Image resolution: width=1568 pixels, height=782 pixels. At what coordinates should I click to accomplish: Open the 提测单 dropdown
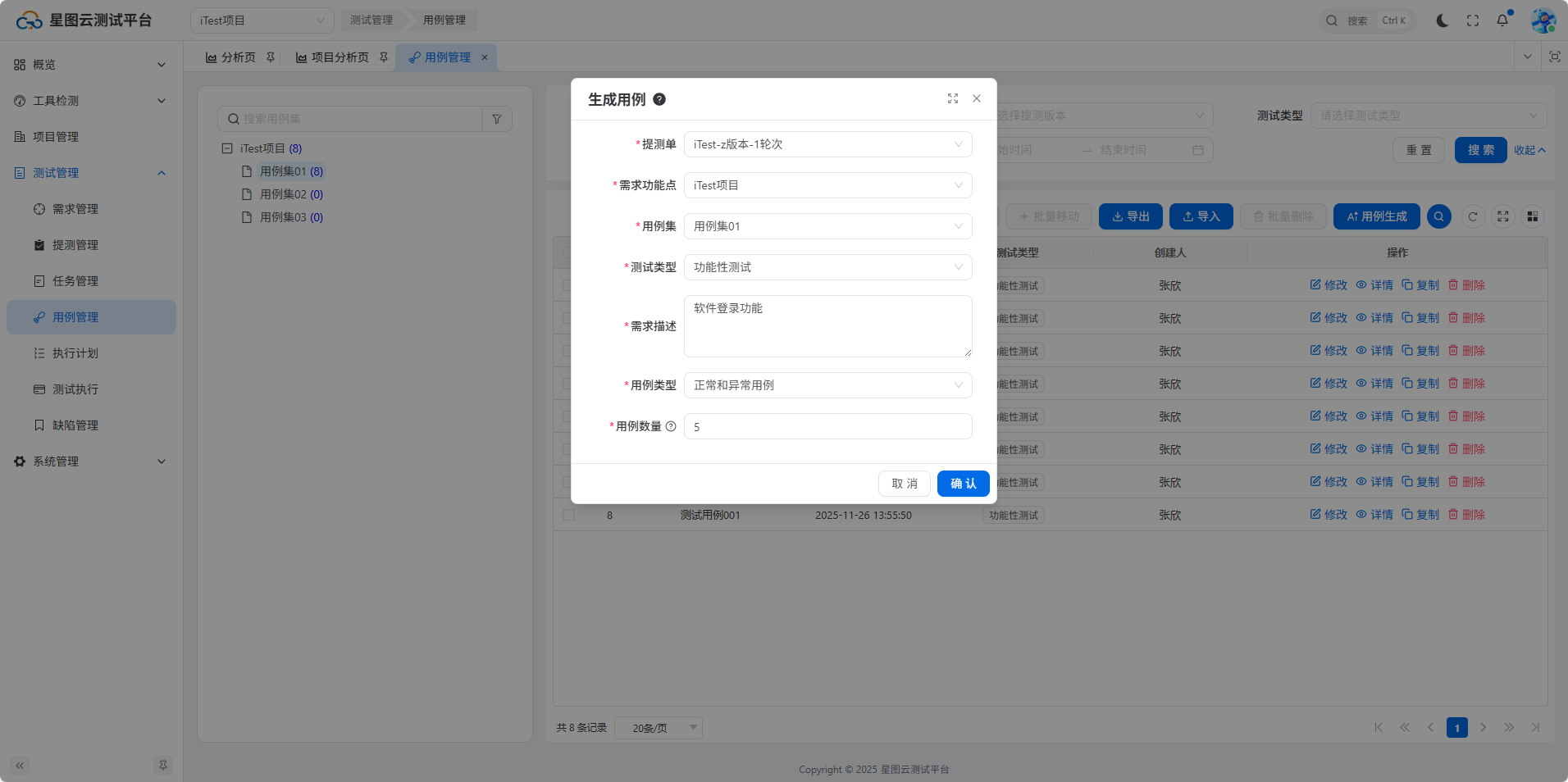tap(827, 144)
